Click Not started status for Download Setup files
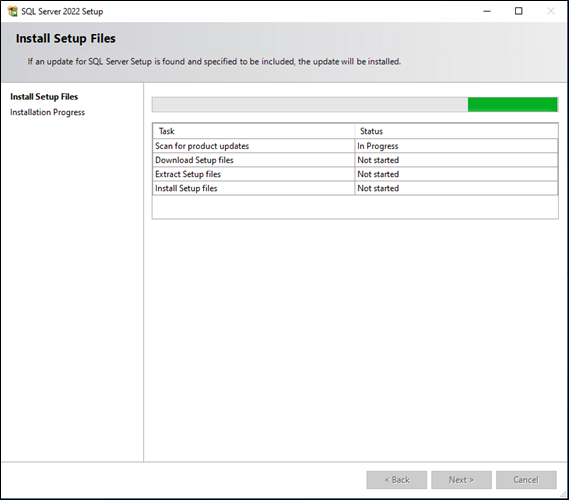This screenshot has width=569, height=500. tap(456, 160)
